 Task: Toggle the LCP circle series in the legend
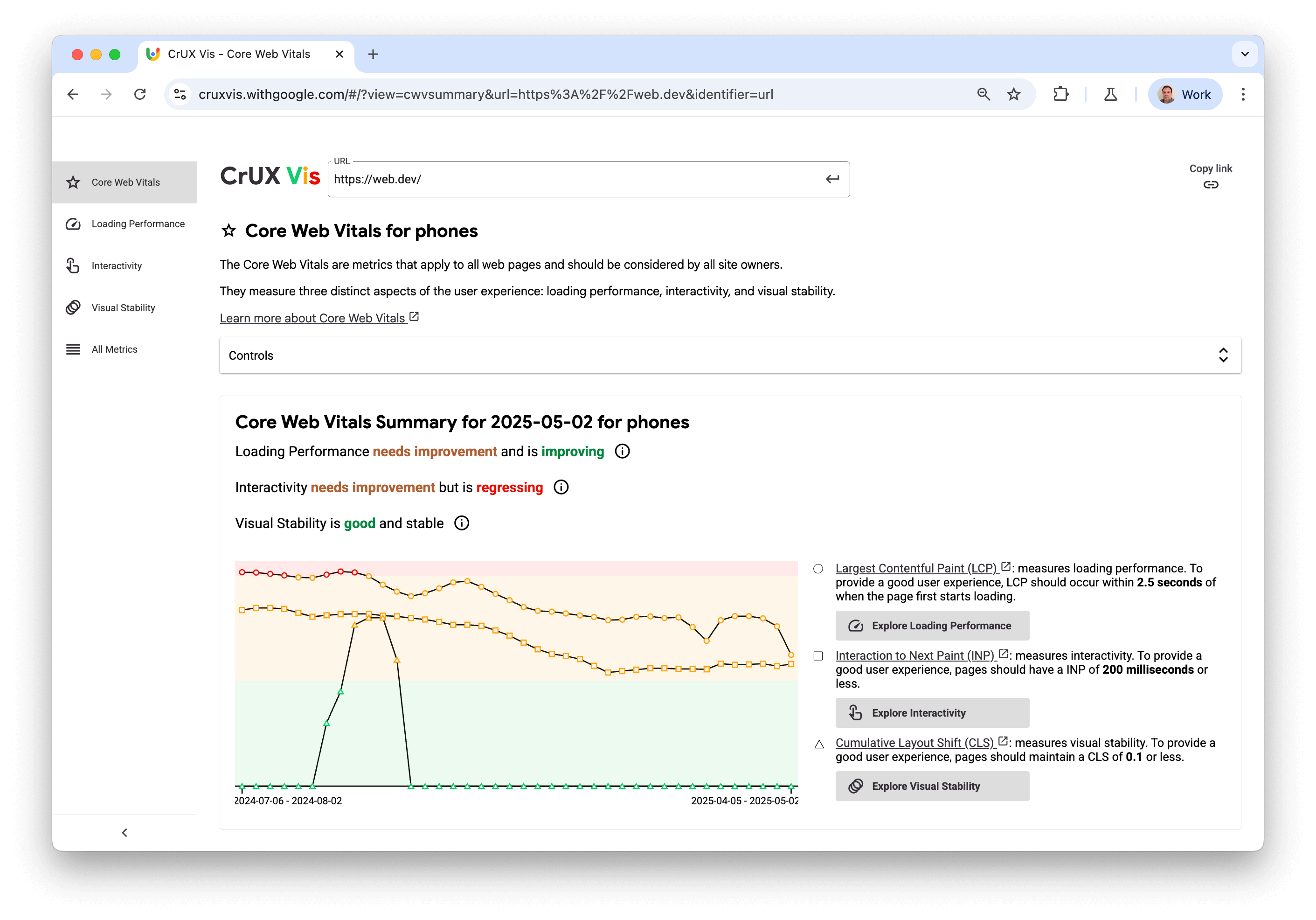pos(818,568)
